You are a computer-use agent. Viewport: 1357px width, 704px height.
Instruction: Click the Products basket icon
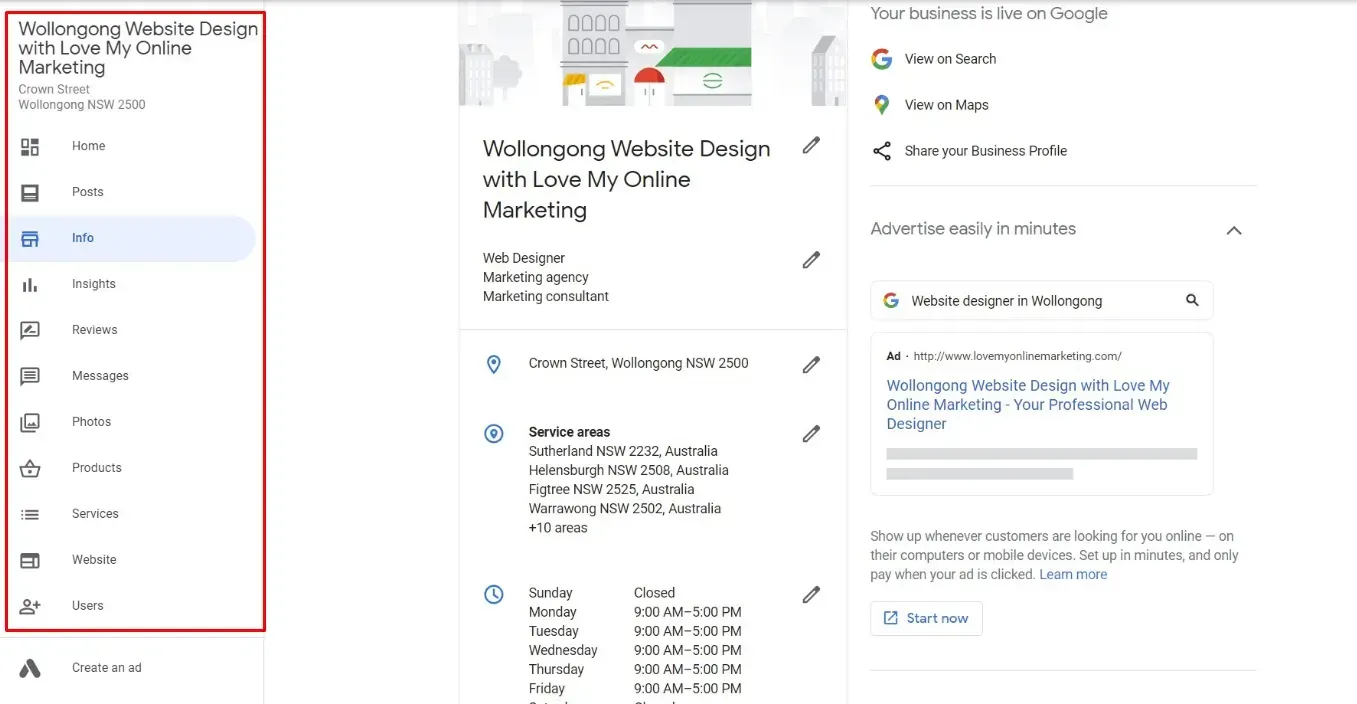pyautogui.click(x=30, y=468)
